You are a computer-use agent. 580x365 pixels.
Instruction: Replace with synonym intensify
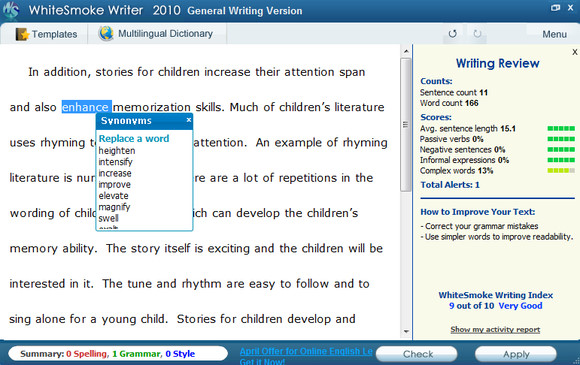pyautogui.click(x=115, y=162)
